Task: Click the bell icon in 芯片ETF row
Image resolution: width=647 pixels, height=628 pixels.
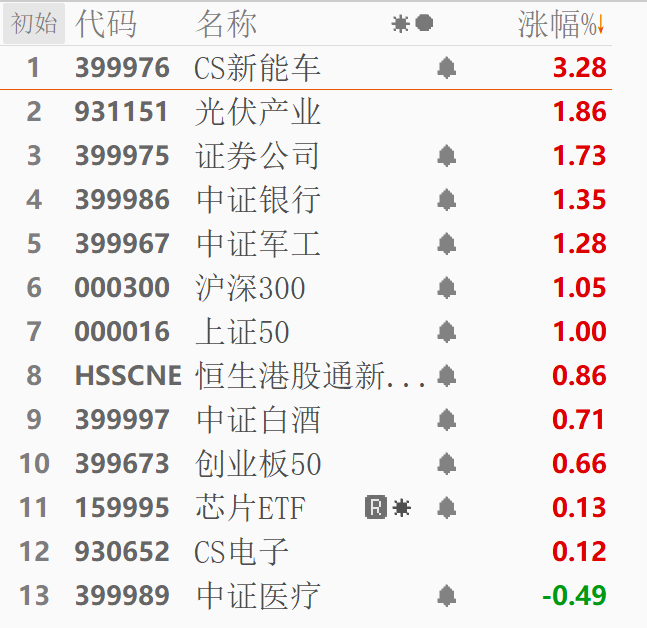Action: [x=446, y=508]
